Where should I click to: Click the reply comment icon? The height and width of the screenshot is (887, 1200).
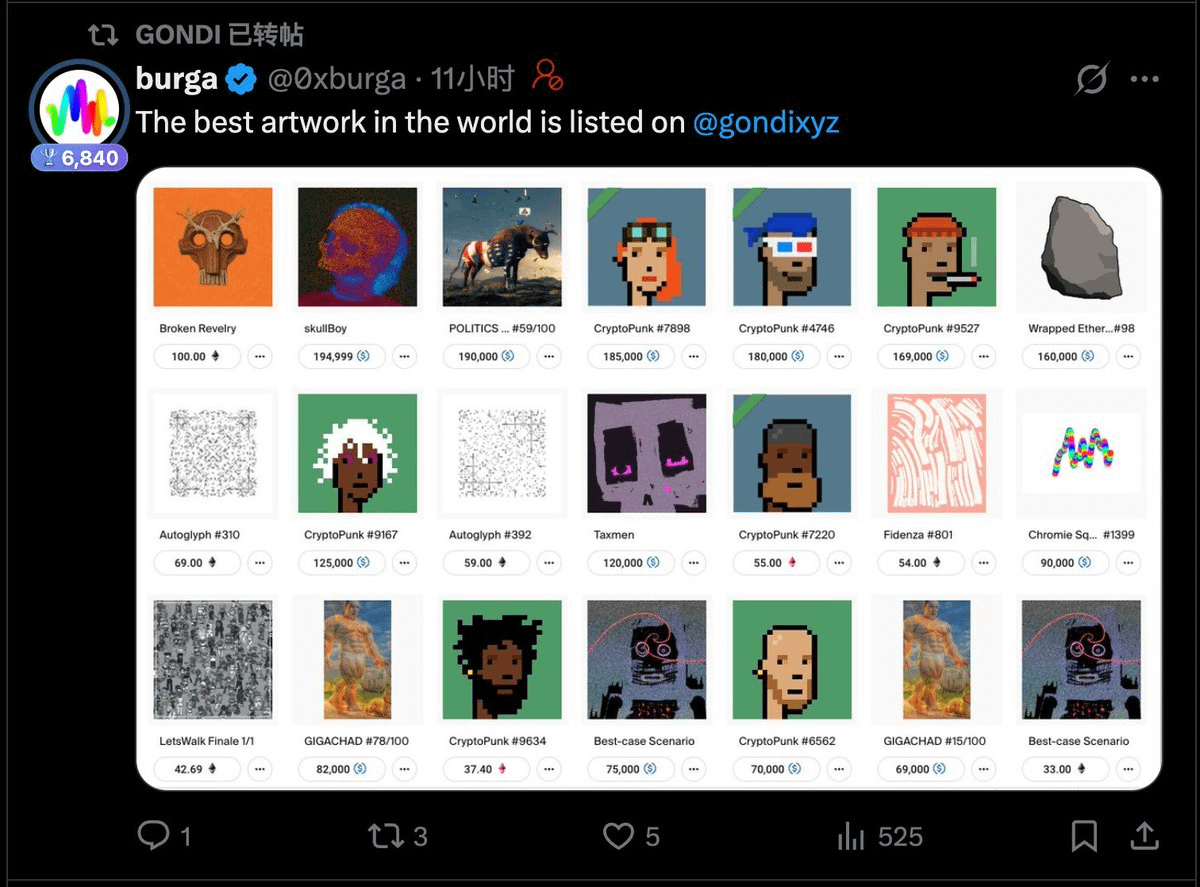pos(153,836)
